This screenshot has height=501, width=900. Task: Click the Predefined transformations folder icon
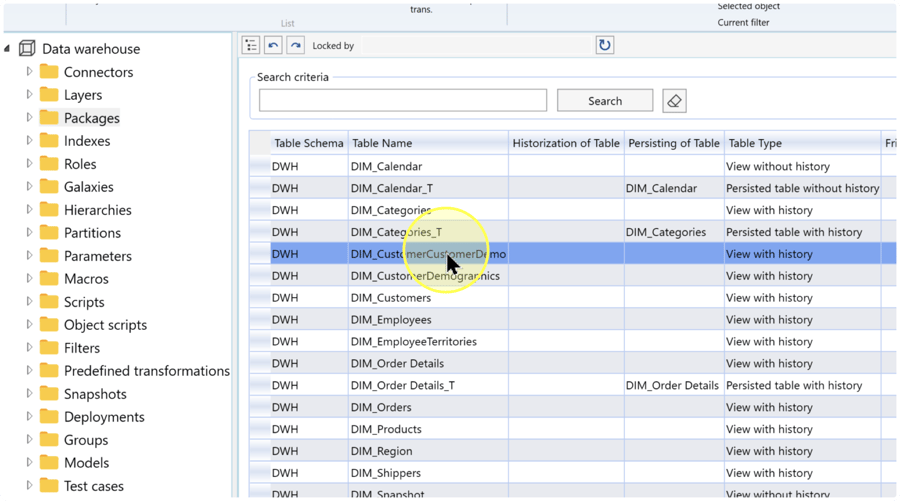(49, 371)
